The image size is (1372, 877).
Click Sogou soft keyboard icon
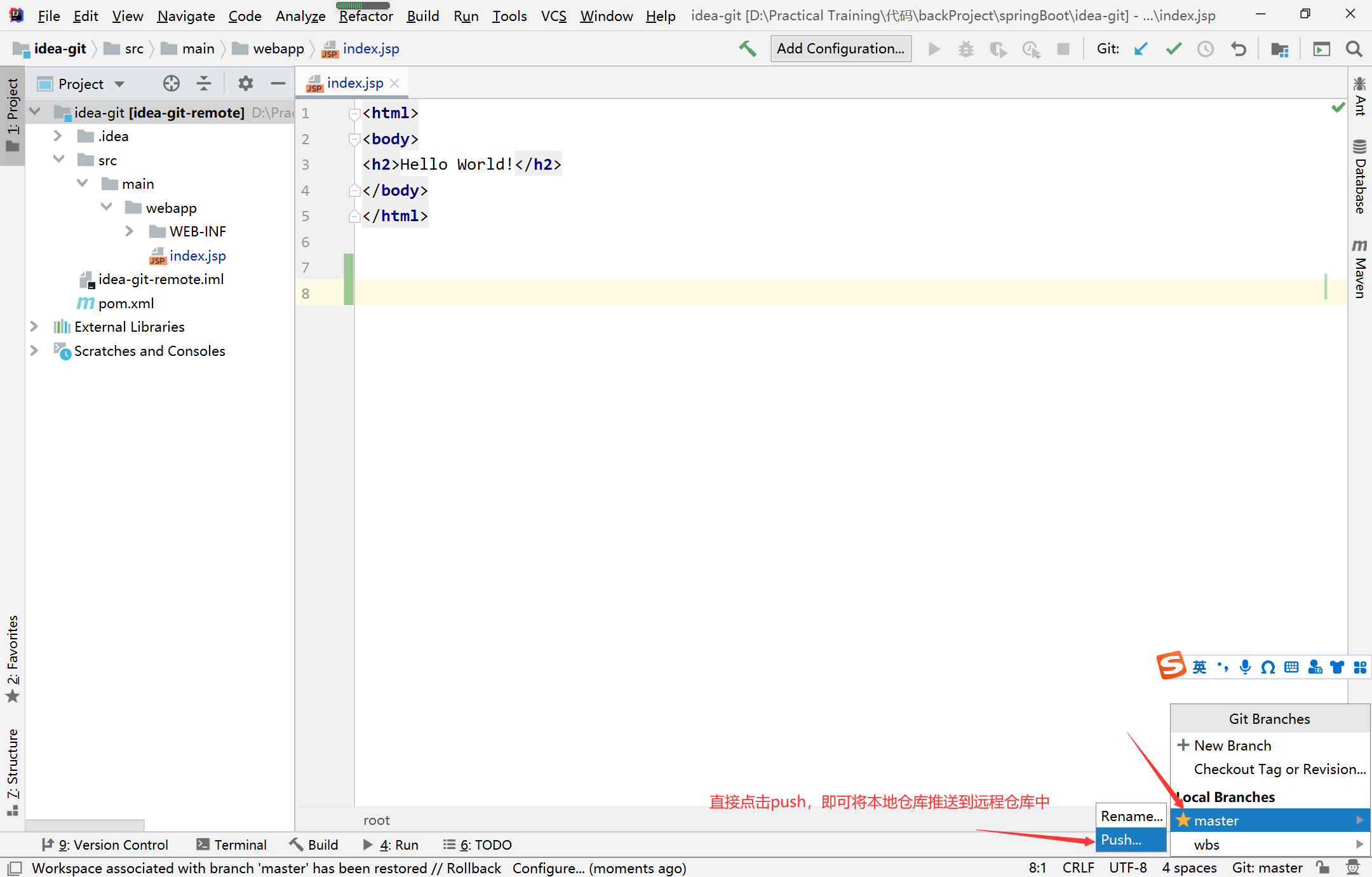[x=1291, y=667]
